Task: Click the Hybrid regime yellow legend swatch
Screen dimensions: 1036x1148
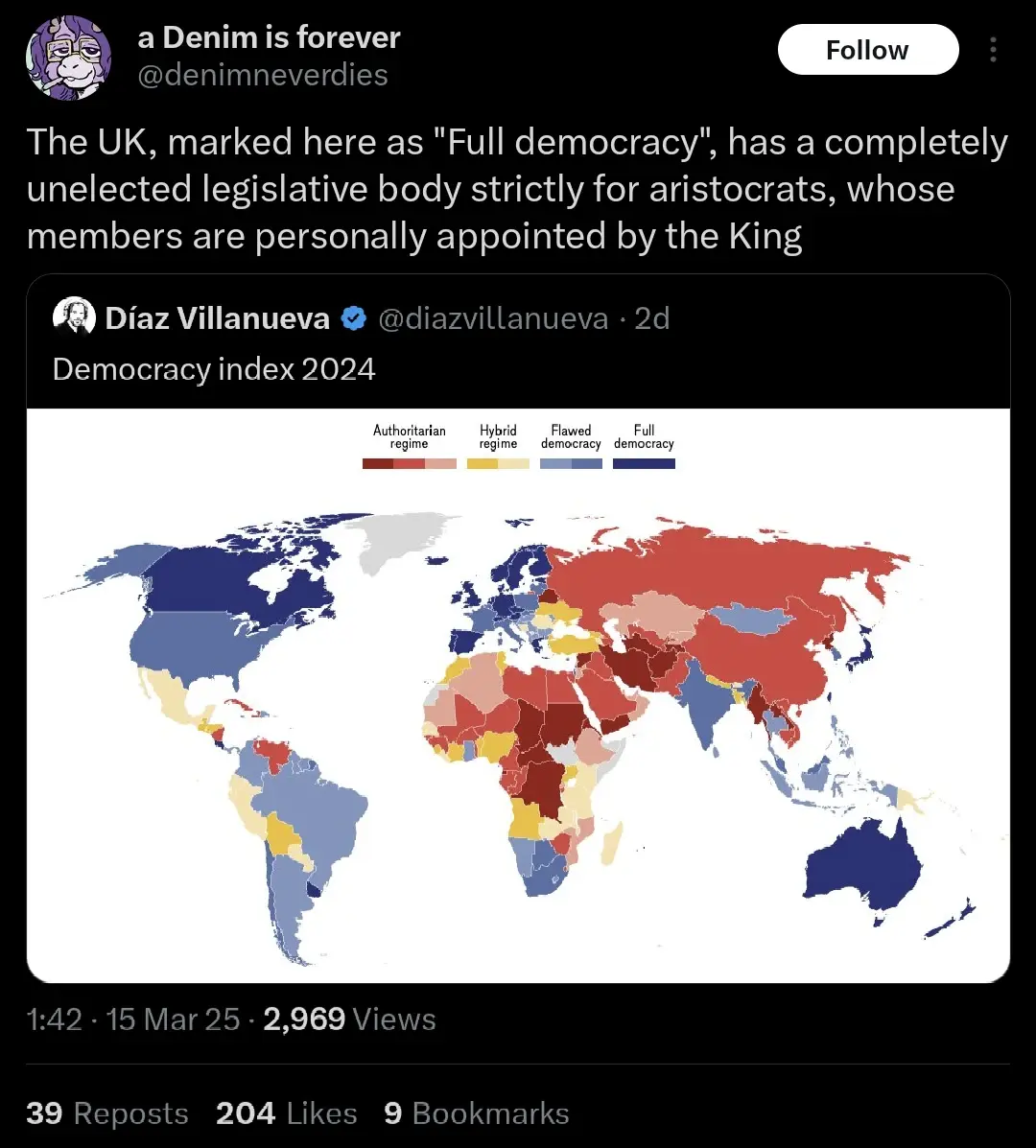Action: pyautogui.click(x=498, y=463)
